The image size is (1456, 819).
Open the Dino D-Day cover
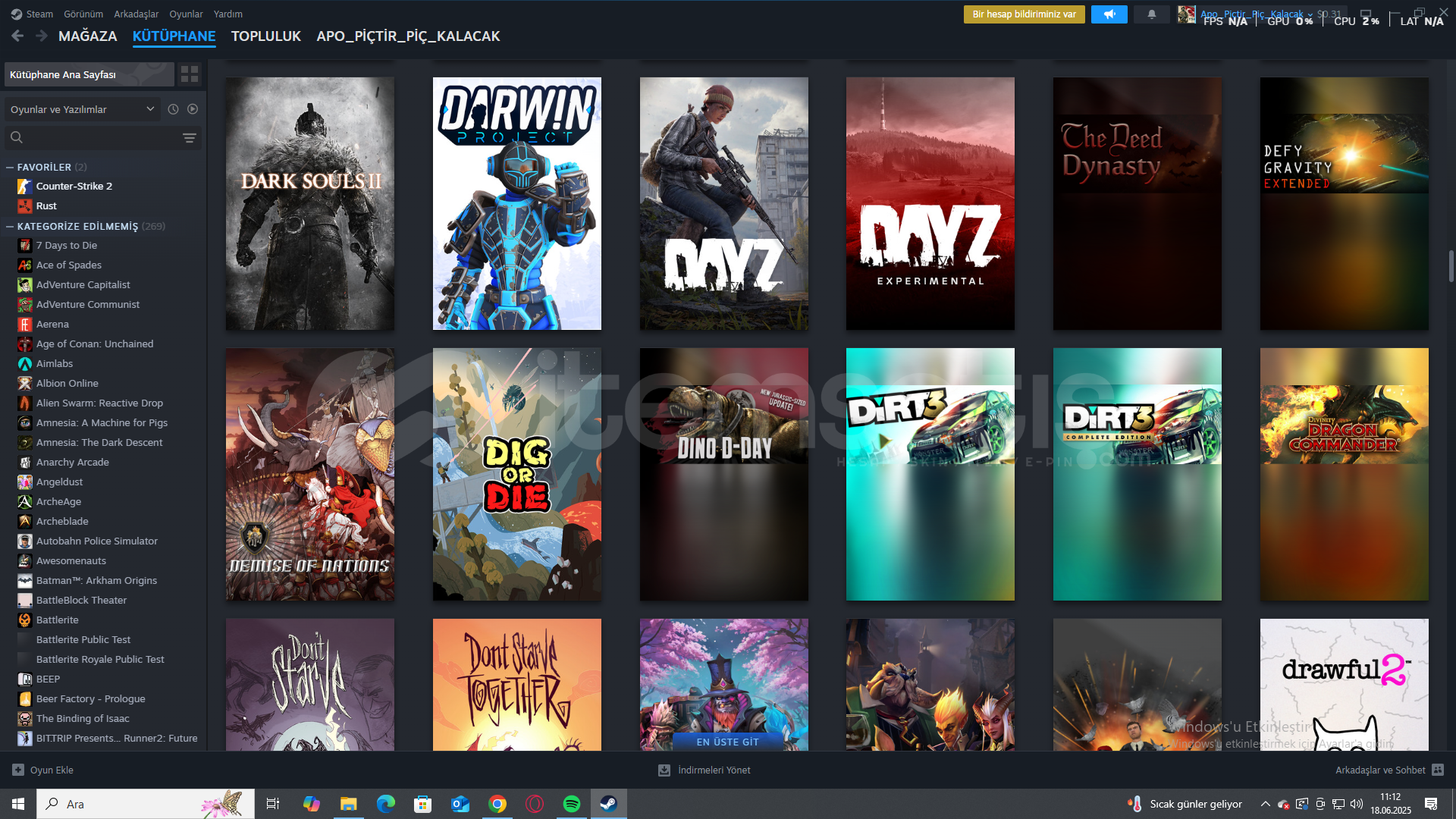click(x=724, y=474)
